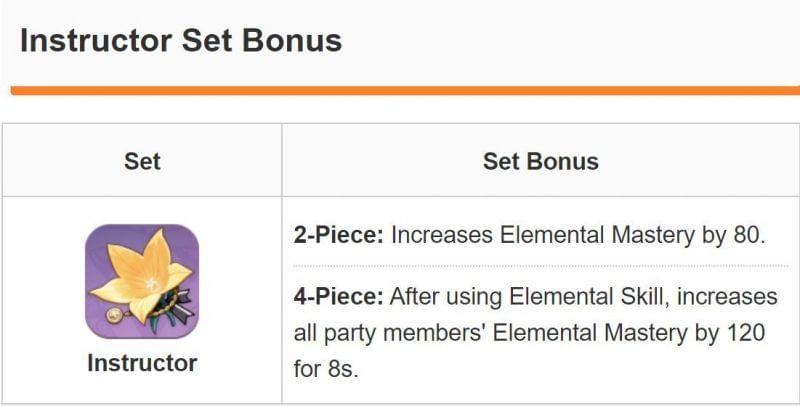Click 'Elemental Skill' in the 4-Piece description
Viewport: 800px width, 406px height.
tap(572, 298)
